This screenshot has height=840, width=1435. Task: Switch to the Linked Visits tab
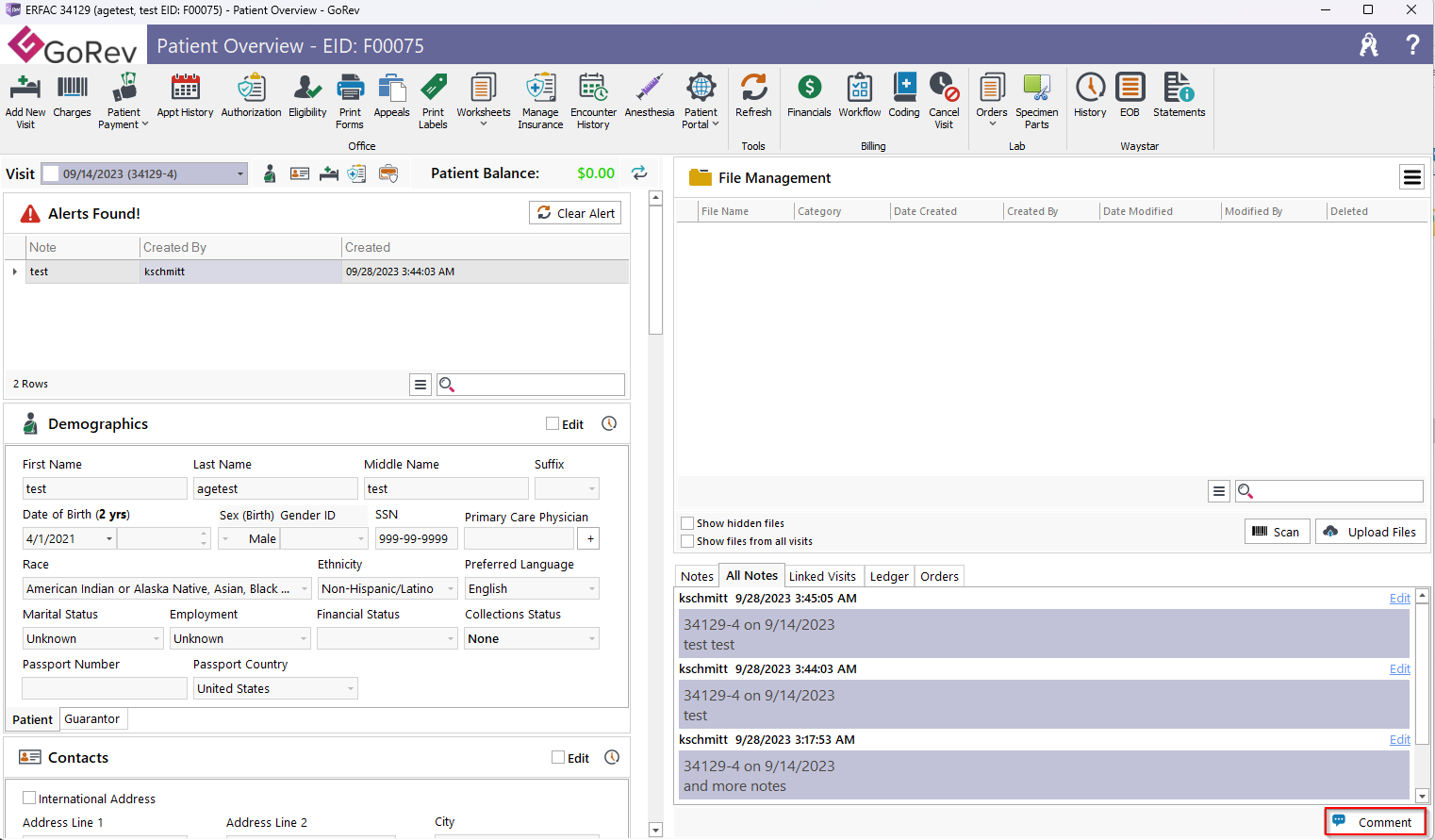click(822, 576)
